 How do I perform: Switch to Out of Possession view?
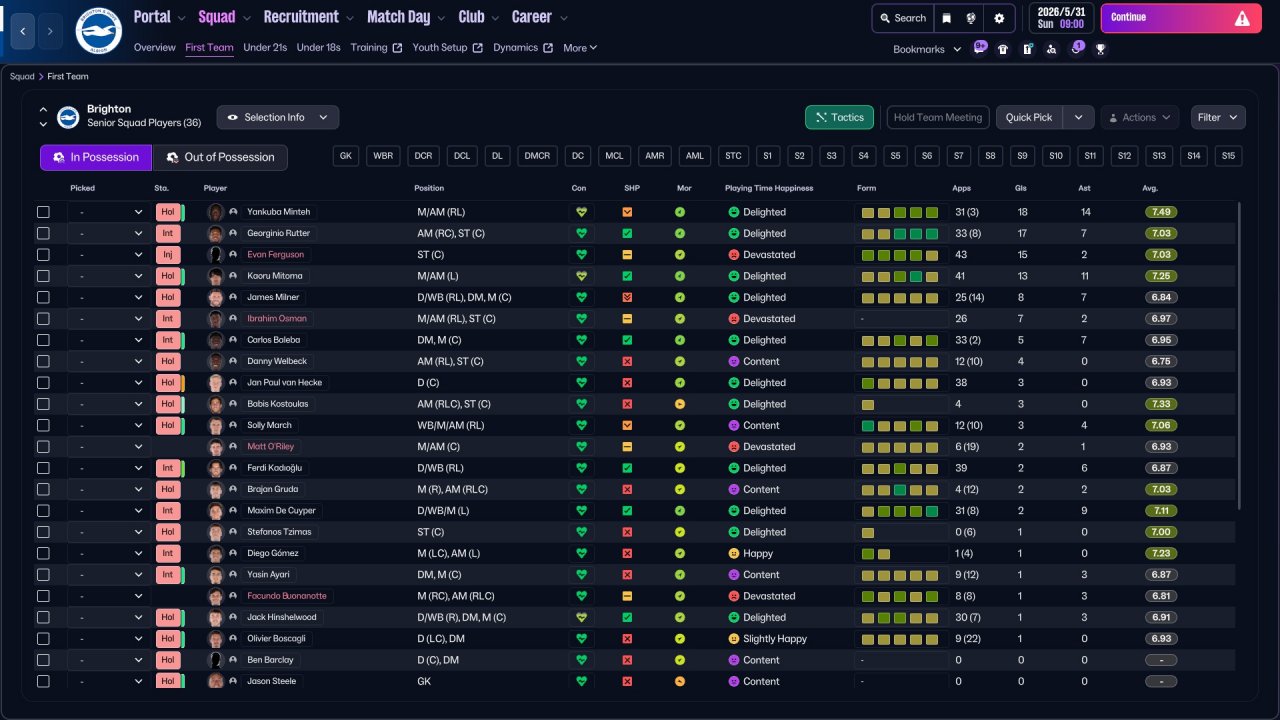pyautogui.click(x=219, y=158)
